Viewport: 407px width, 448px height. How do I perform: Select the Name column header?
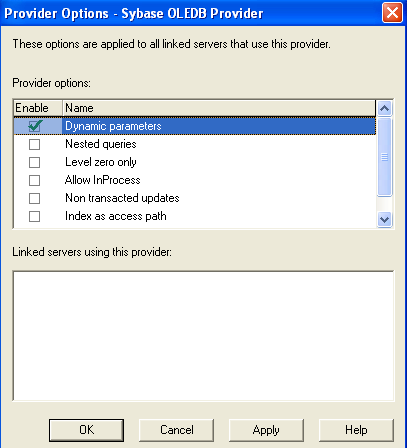[x=219, y=108]
